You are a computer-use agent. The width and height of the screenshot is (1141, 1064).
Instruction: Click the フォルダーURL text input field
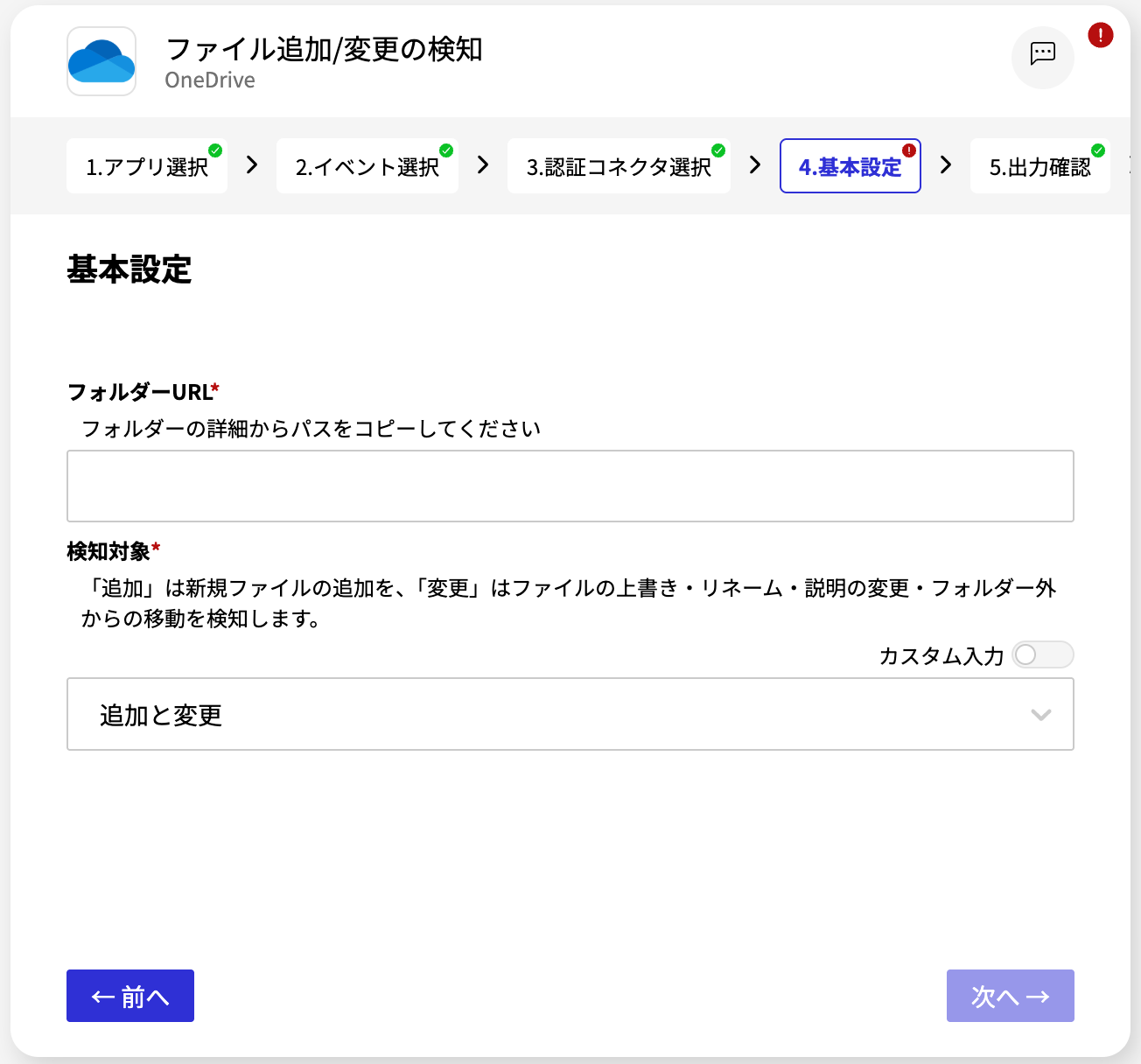point(570,486)
